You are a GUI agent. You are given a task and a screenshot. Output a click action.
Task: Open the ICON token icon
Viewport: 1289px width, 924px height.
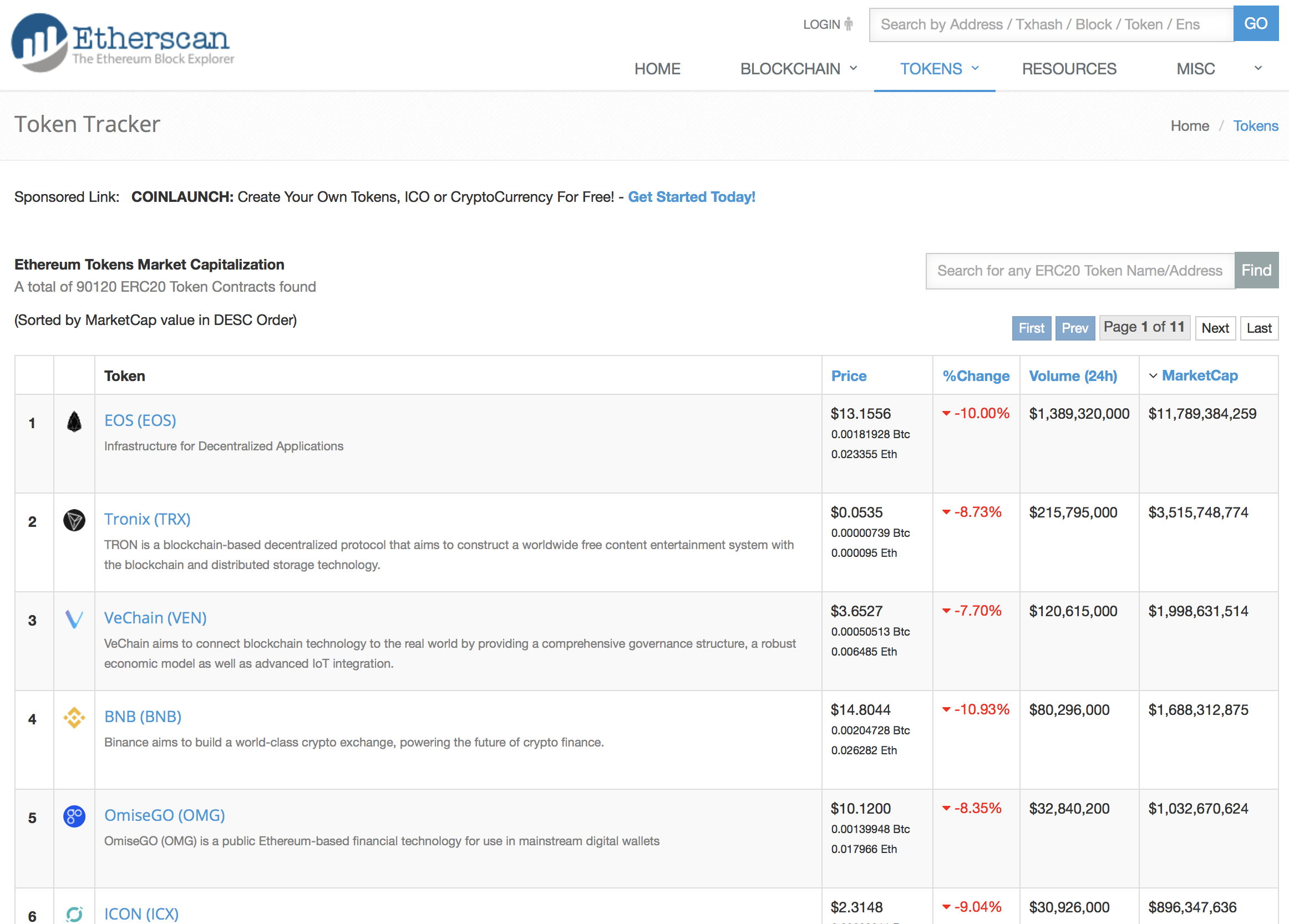click(x=74, y=914)
